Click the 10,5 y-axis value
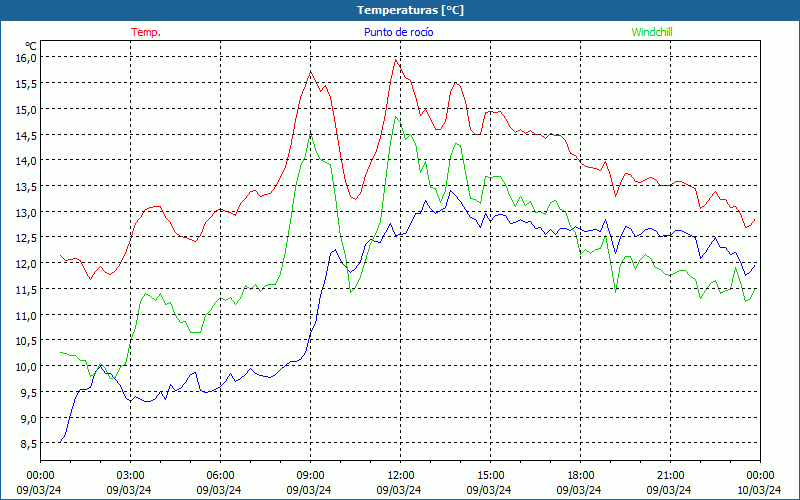Viewport: 800px width, 500px height. 26,341
